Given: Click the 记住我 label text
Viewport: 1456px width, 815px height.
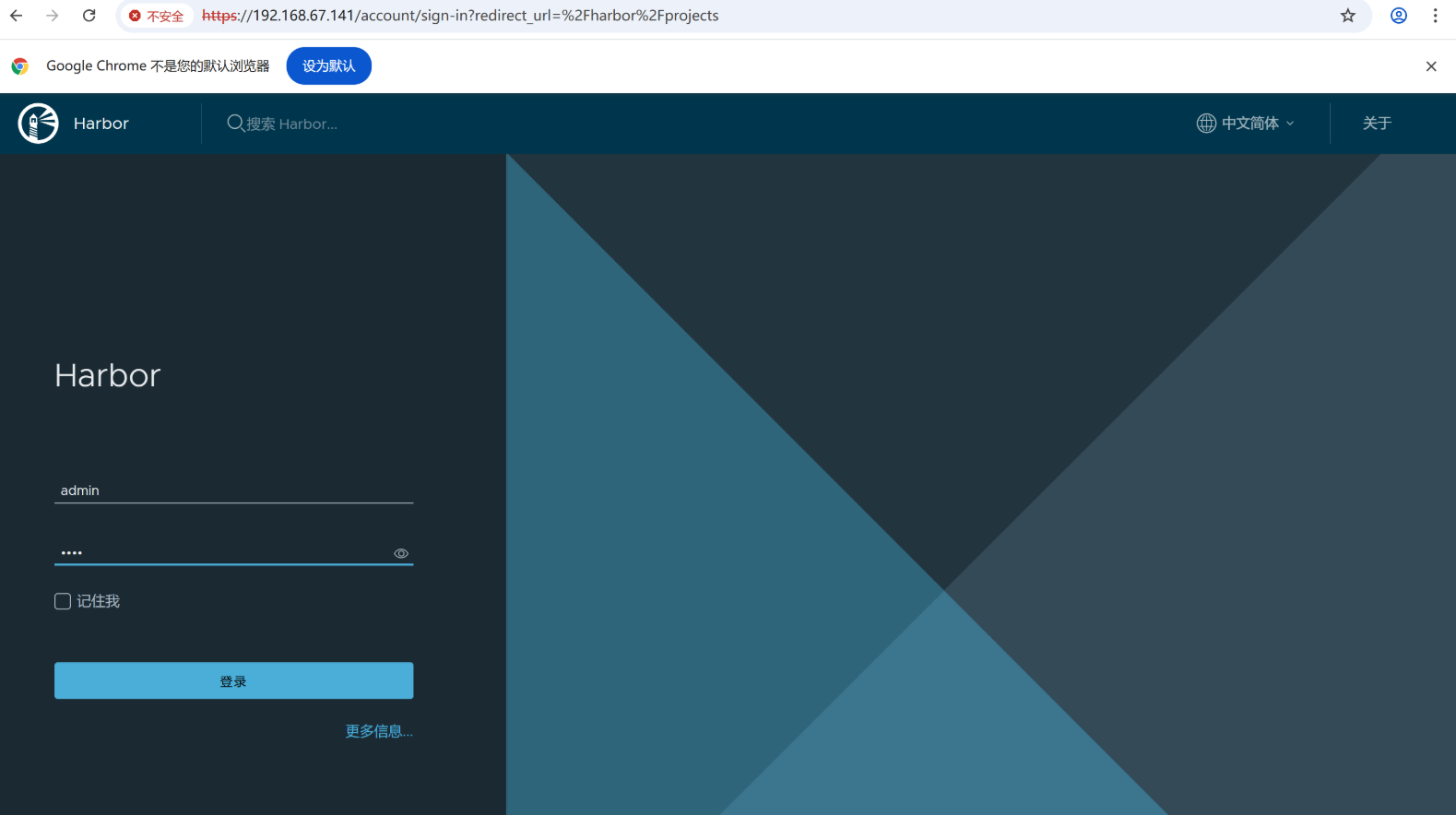Looking at the screenshot, I should (98, 601).
